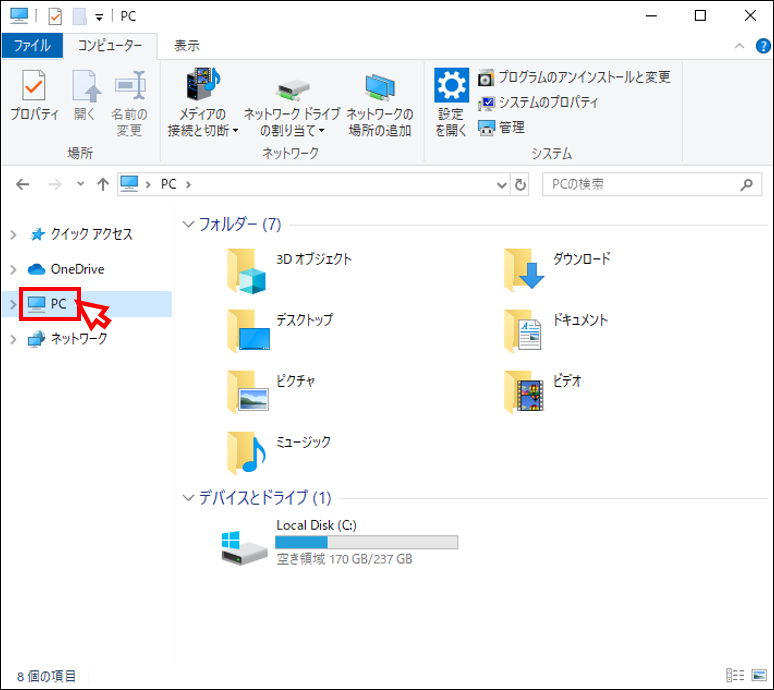Open the ファイル tab
The image size is (774, 690).
point(33,46)
